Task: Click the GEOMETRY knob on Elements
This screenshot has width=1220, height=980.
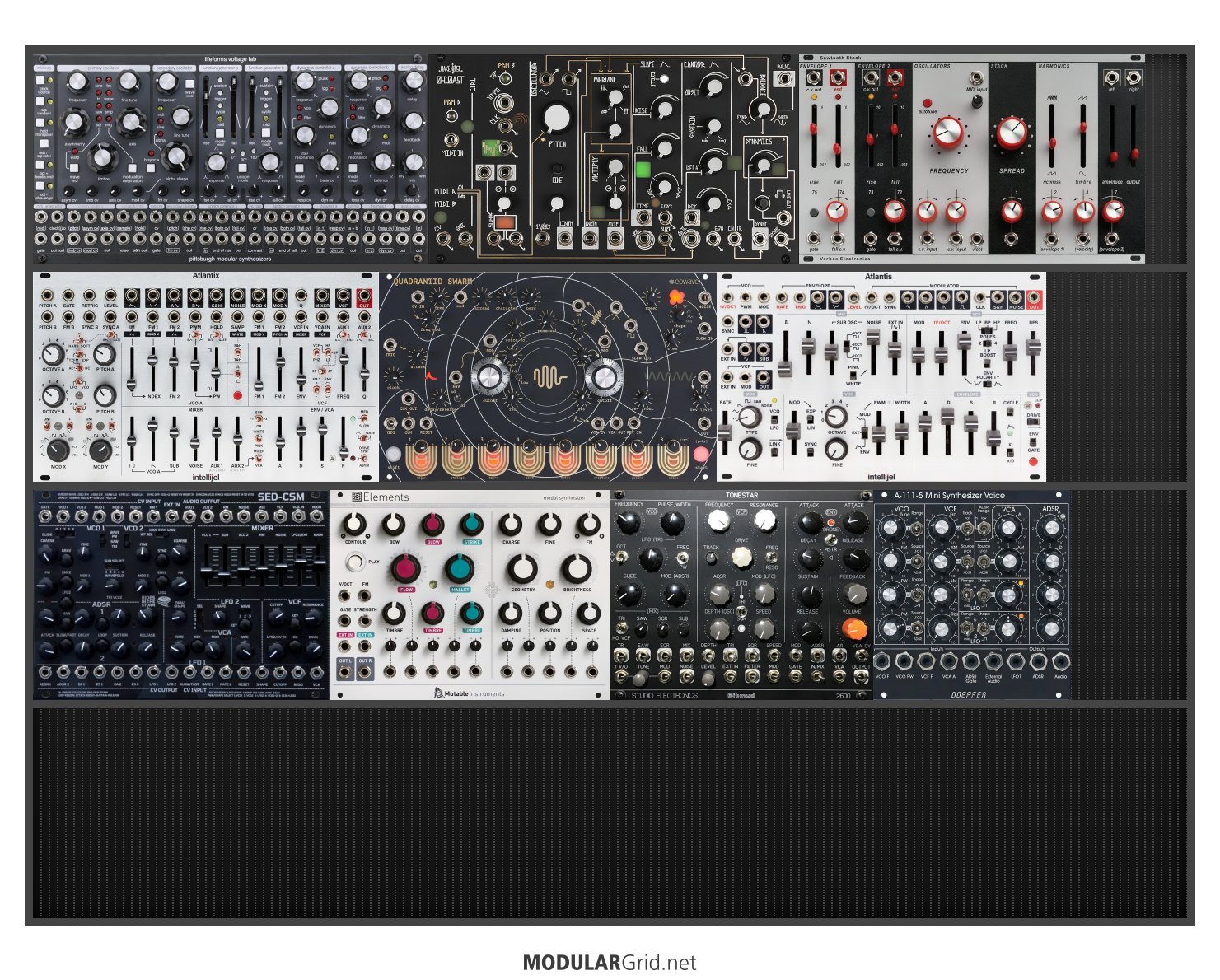Action: (522, 569)
